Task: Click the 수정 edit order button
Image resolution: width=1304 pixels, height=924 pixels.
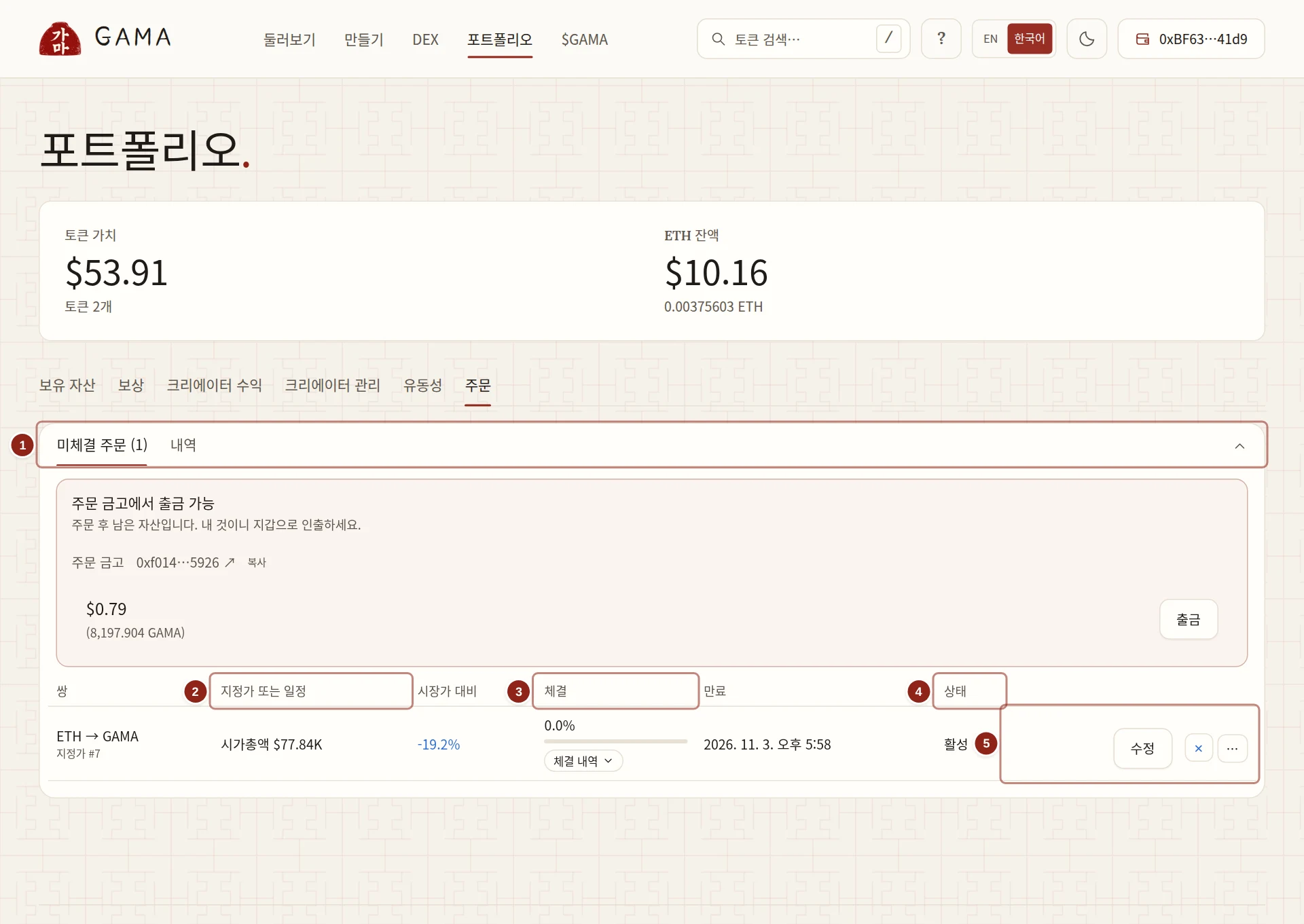Action: click(1142, 748)
